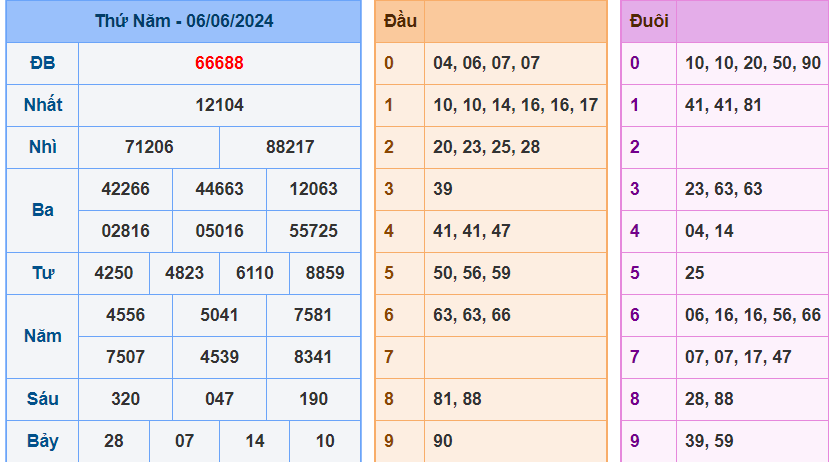Image resolution: width=829 pixels, height=462 pixels.
Task: Select the ĐB prize number 66688
Action: click(219, 63)
